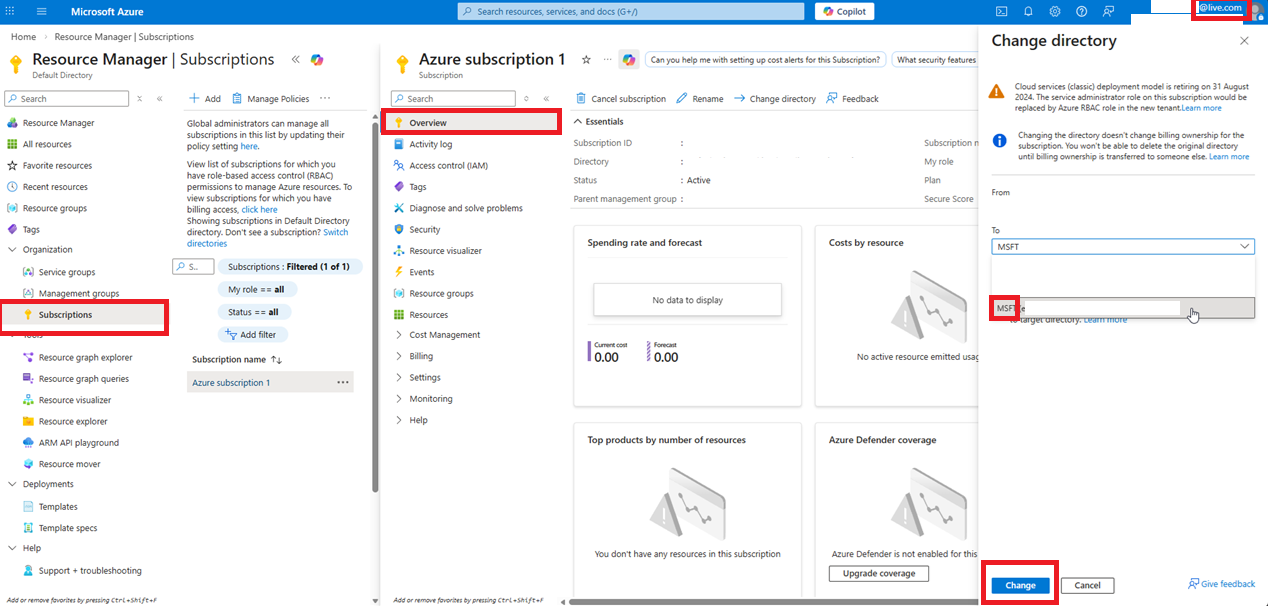
Task: Open Recent resources
Action: pyautogui.click(x=55, y=187)
